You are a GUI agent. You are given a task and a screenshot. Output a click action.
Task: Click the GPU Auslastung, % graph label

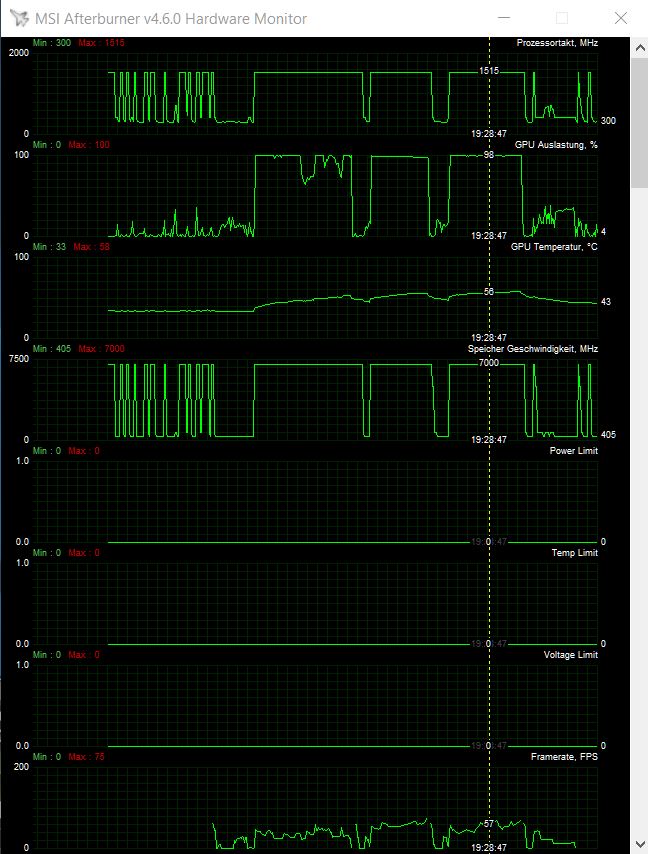[x=556, y=145]
